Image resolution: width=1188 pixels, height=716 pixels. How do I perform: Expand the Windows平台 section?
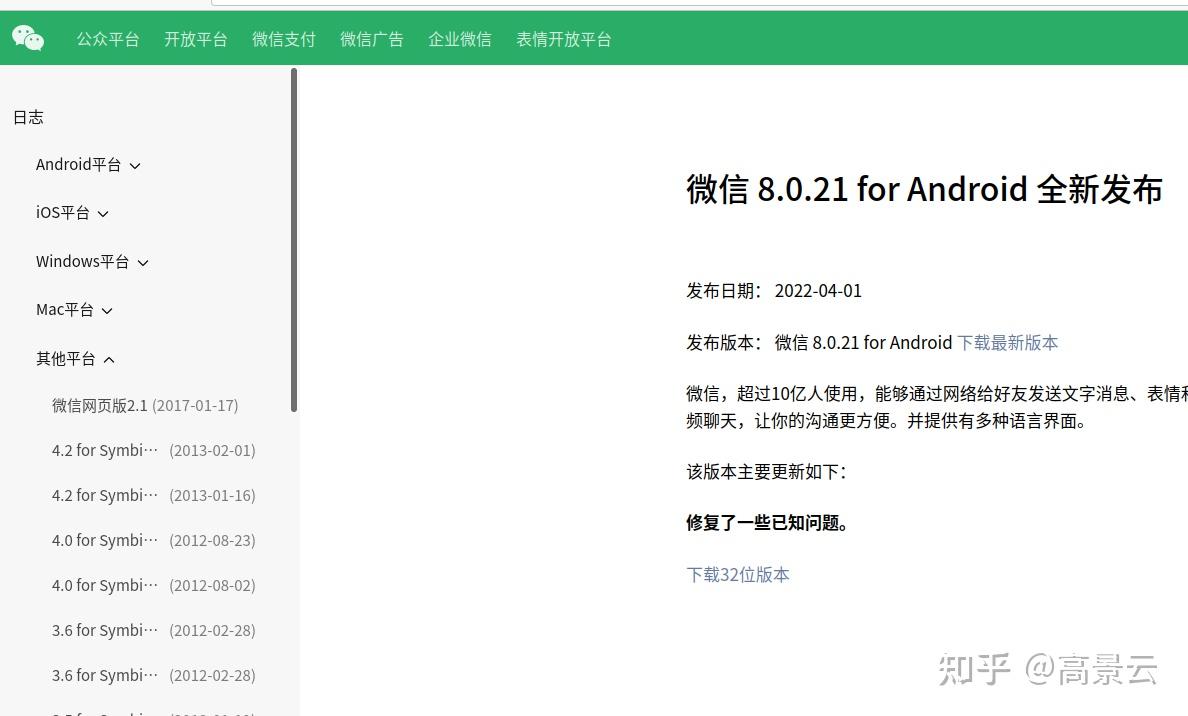click(x=92, y=261)
